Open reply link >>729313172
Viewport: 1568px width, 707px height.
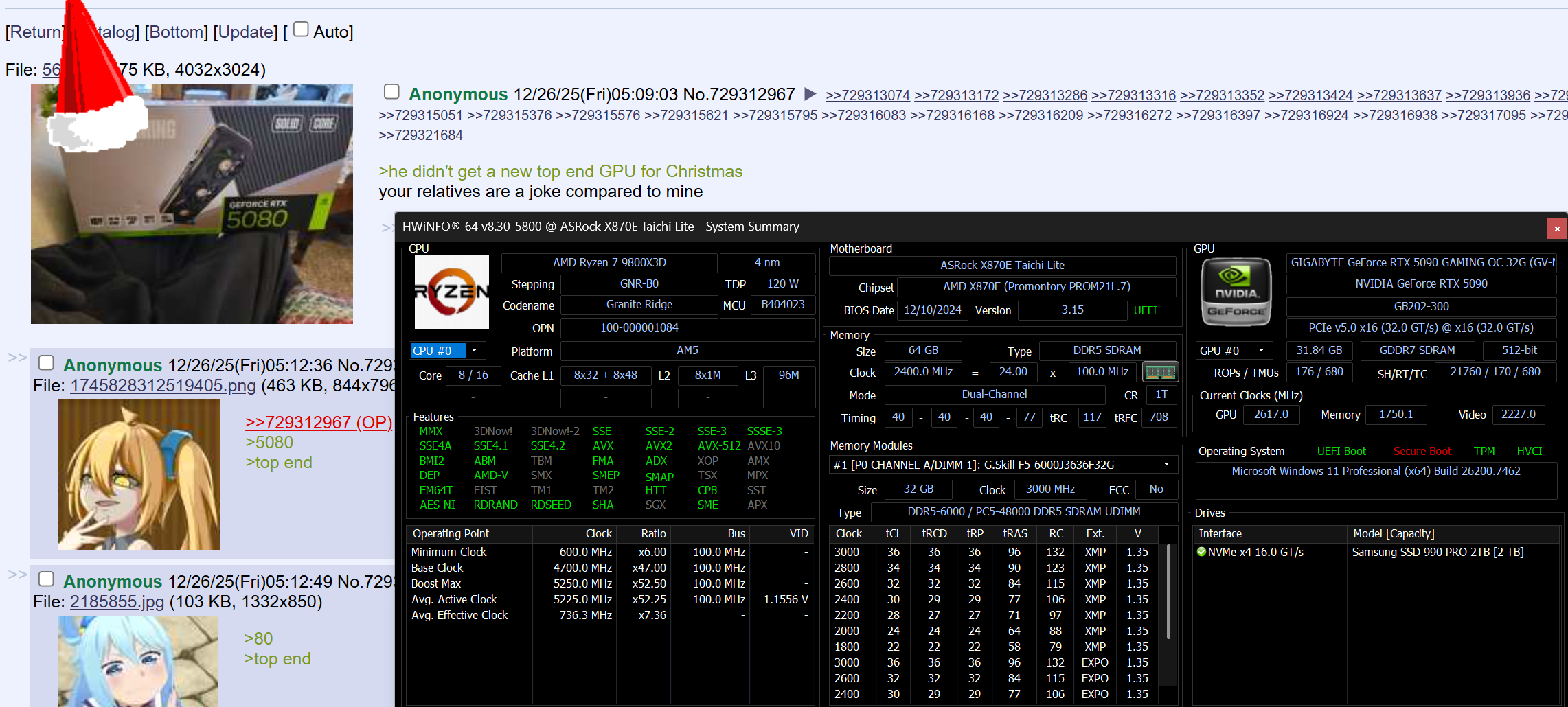pyautogui.click(x=956, y=95)
